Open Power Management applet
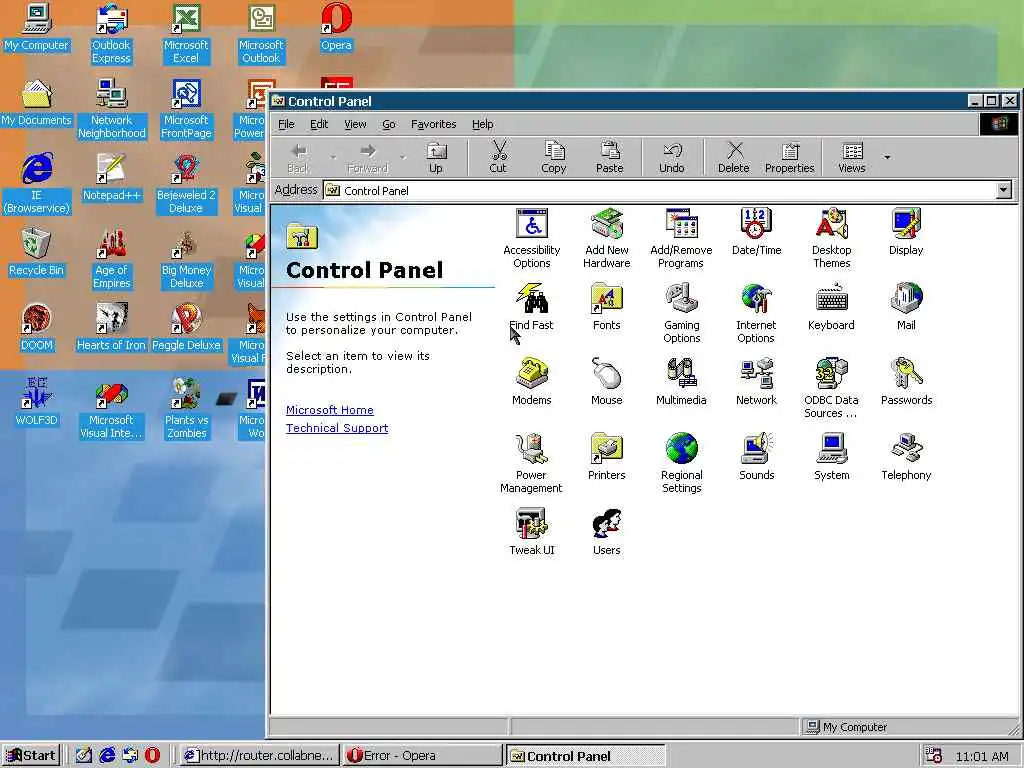The width and height of the screenshot is (1024, 768). point(532,463)
